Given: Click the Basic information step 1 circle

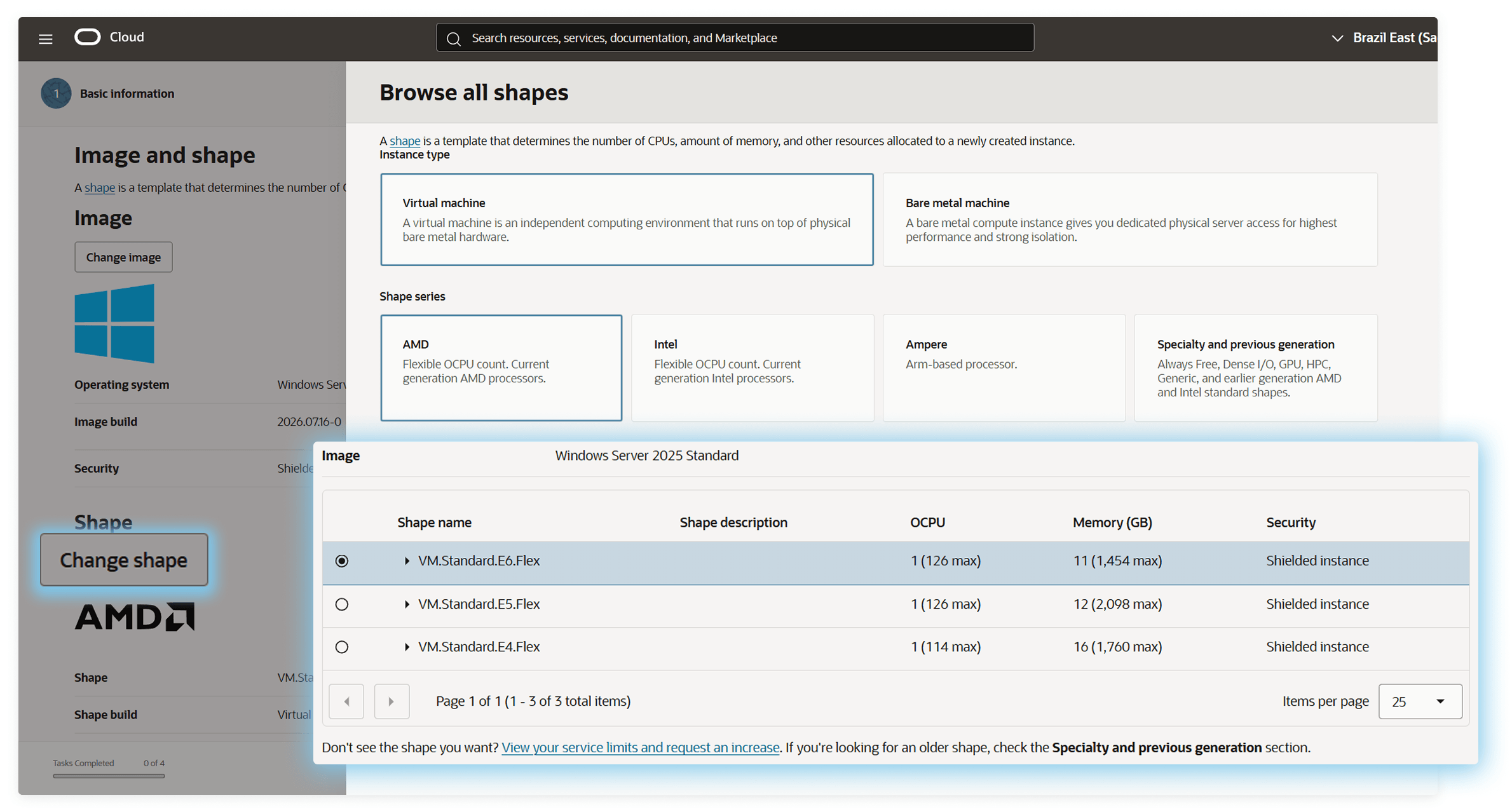Looking at the screenshot, I should (x=56, y=93).
